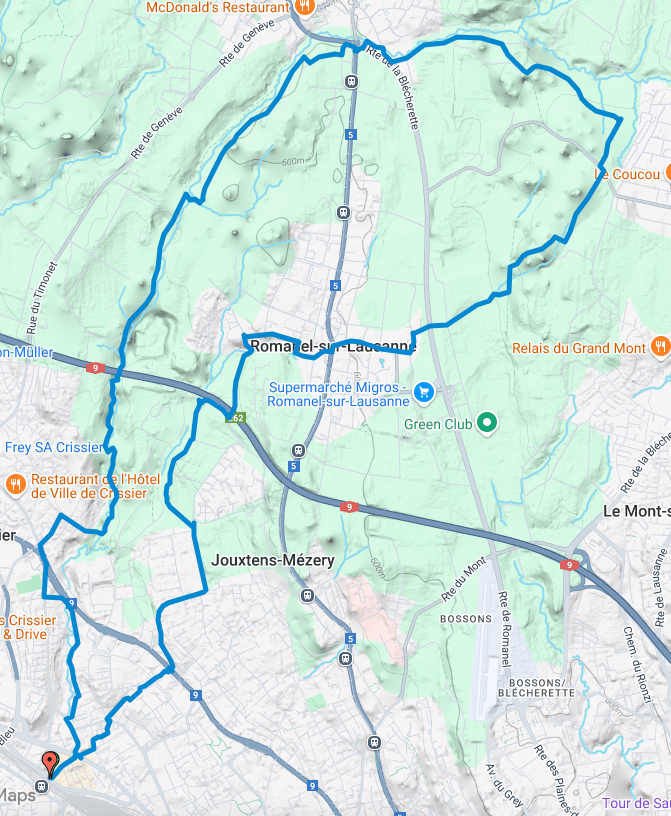The image size is (671, 816).
Task: Click the Tour de Sa purple label
Action: click(637, 803)
